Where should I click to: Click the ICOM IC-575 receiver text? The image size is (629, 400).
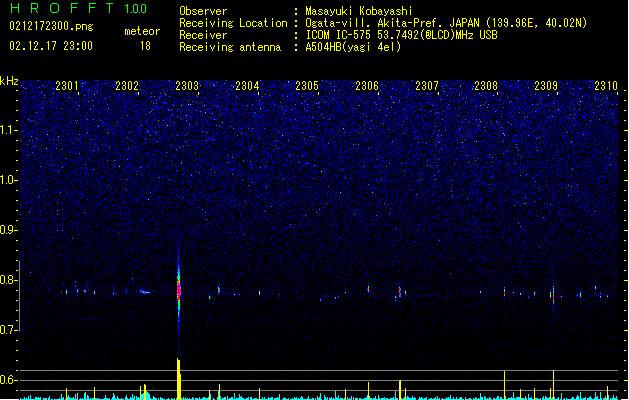tap(401, 35)
